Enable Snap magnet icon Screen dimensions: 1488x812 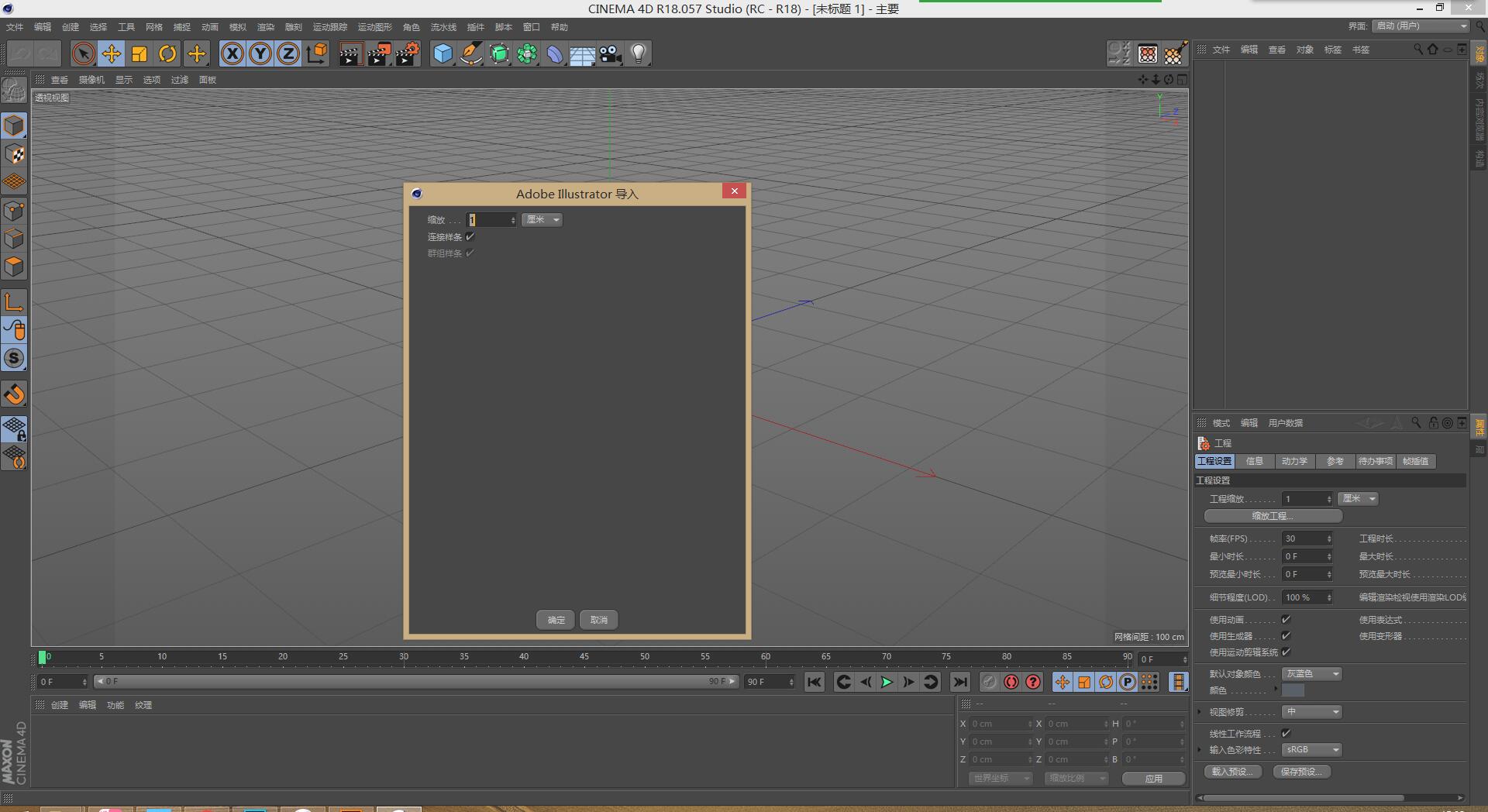pos(14,394)
